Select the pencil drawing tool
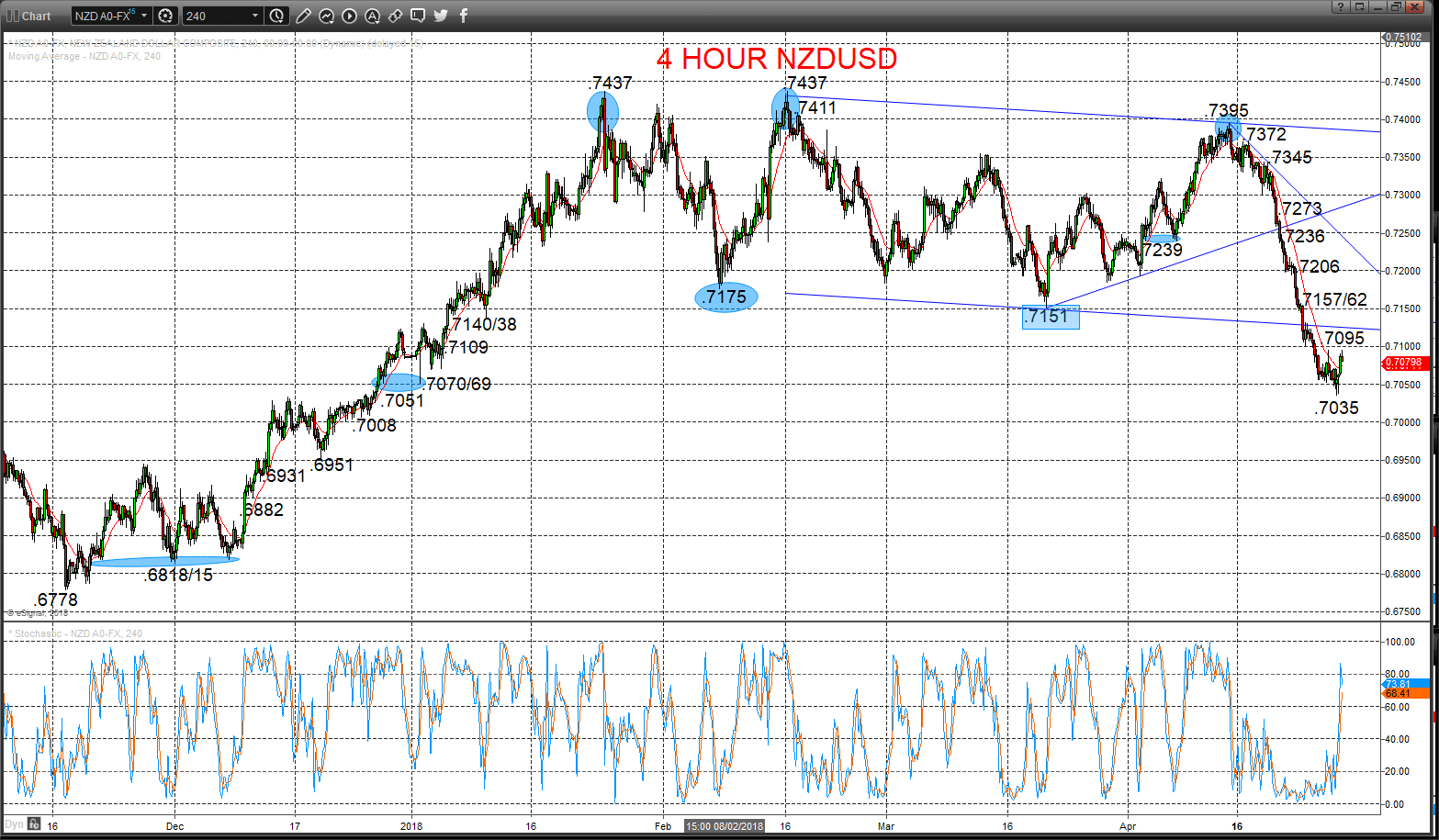This screenshot has height=840, width=1439. [303, 16]
